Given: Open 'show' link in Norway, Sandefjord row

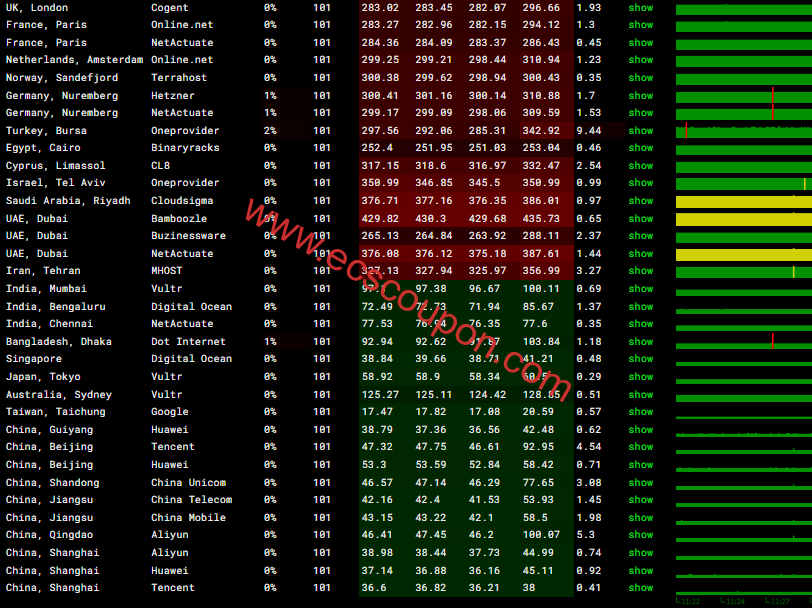Looking at the screenshot, I should pos(641,78).
